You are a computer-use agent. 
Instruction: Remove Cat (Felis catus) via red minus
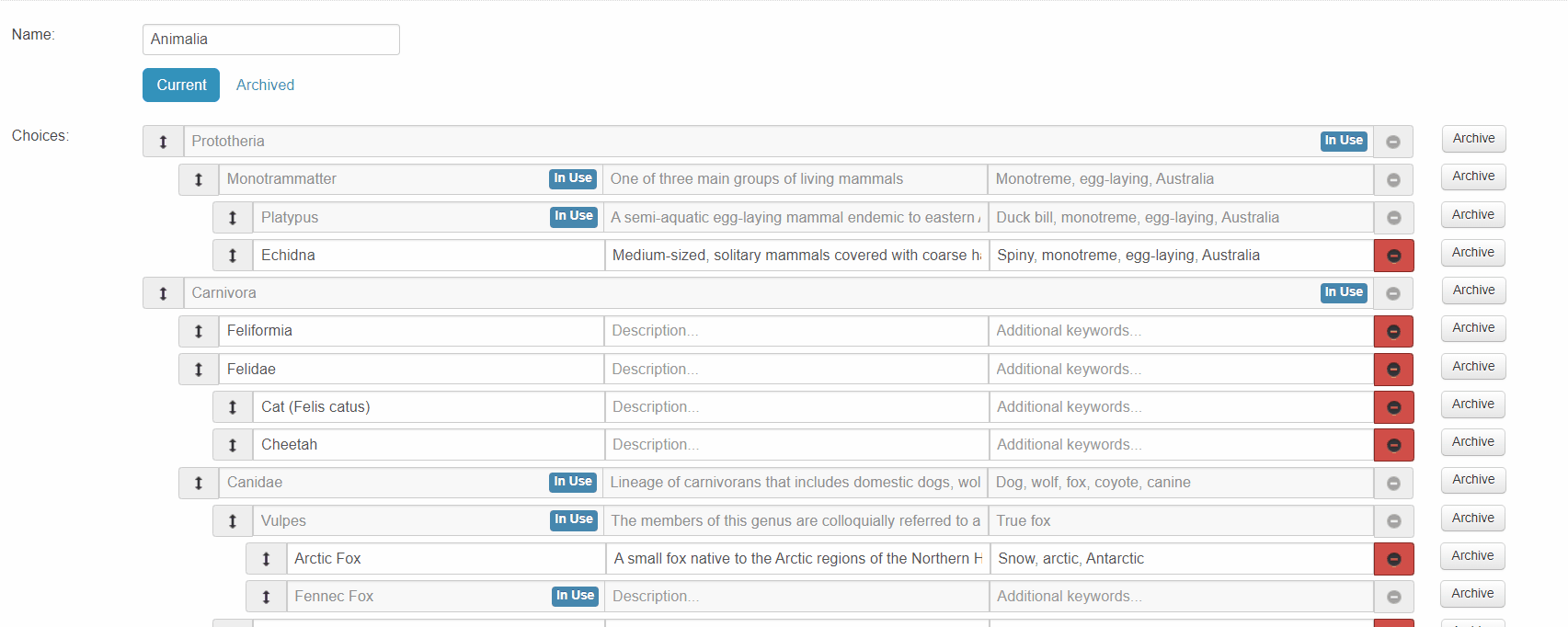coord(1393,407)
